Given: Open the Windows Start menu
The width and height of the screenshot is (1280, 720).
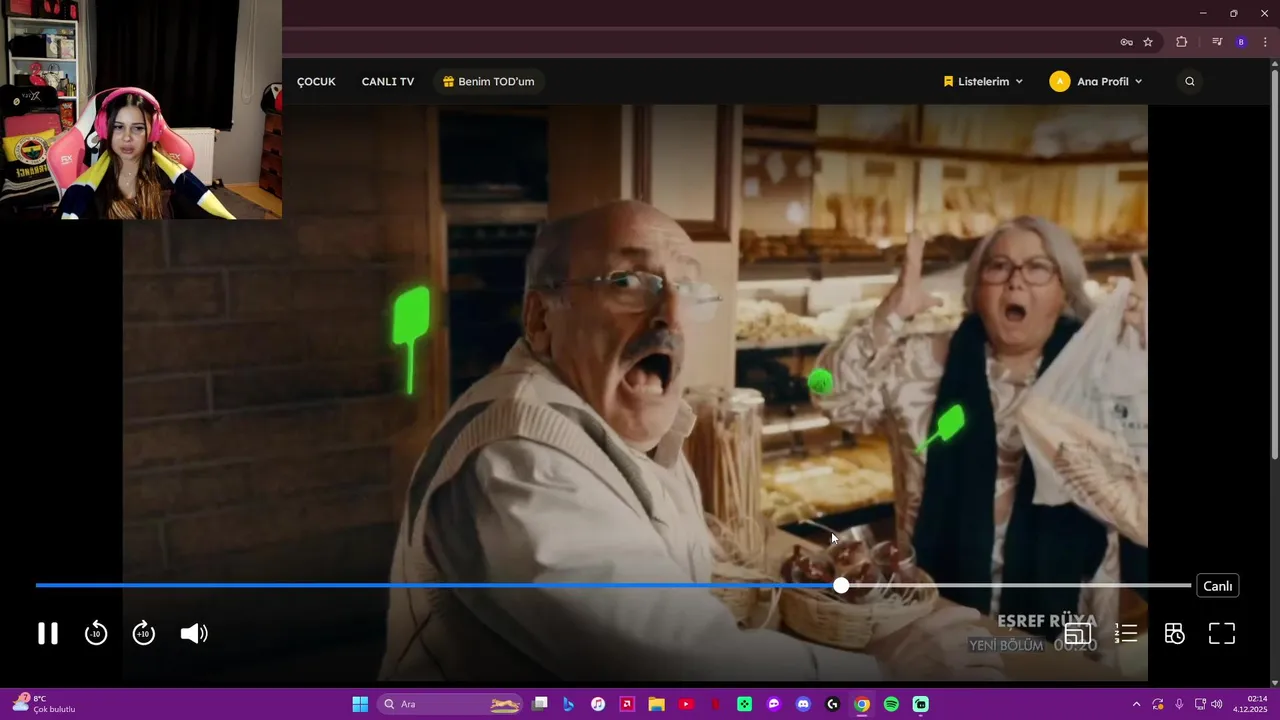Looking at the screenshot, I should (x=360, y=704).
